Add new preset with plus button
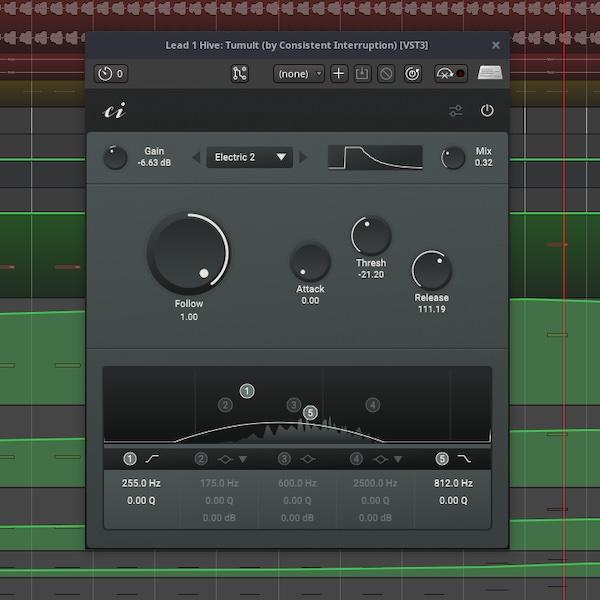600x600 pixels. pyautogui.click(x=339, y=73)
